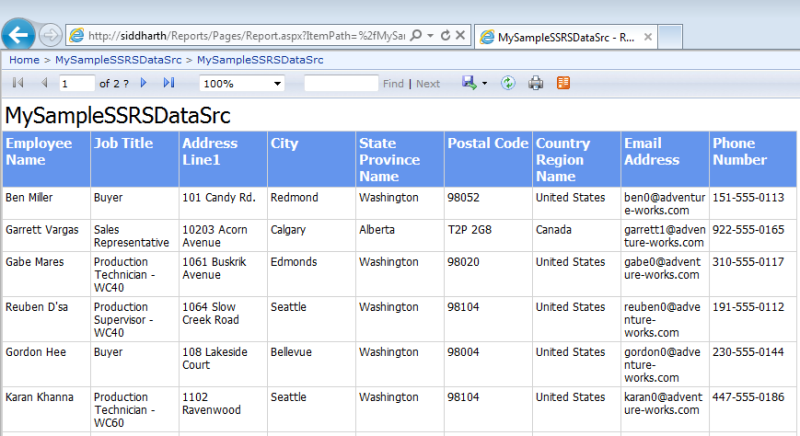Select the MySampleSSRSDataSrc browser tab
Viewport: 800px width, 436px height.
[560, 37]
